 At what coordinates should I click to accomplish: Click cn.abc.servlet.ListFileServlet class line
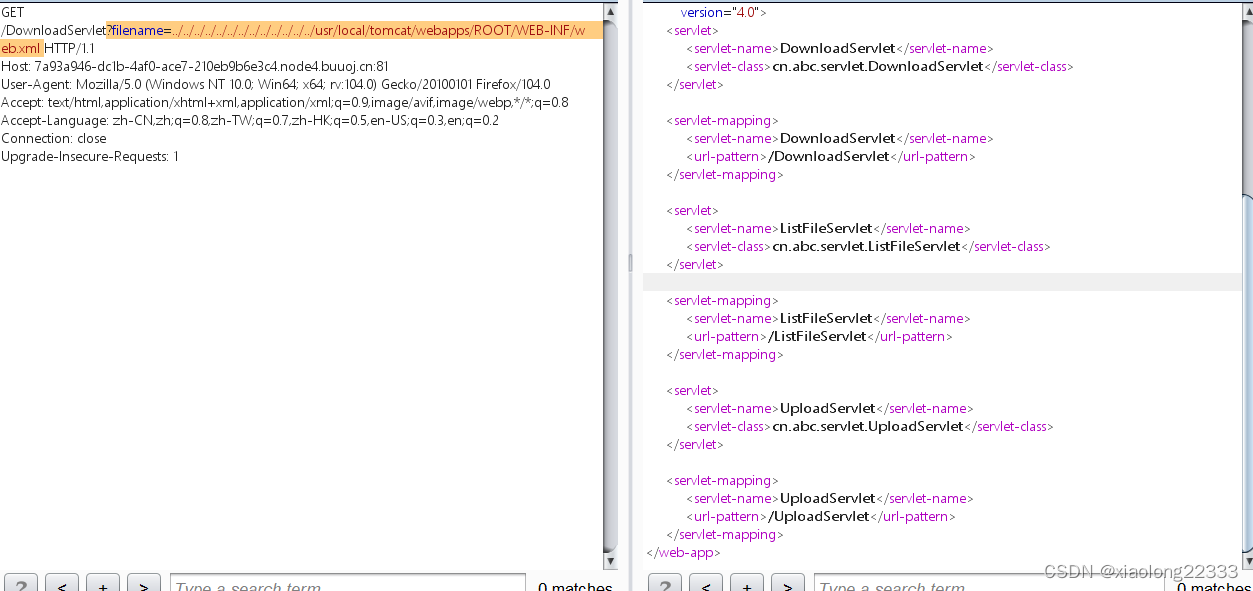(x=868, y=247)
